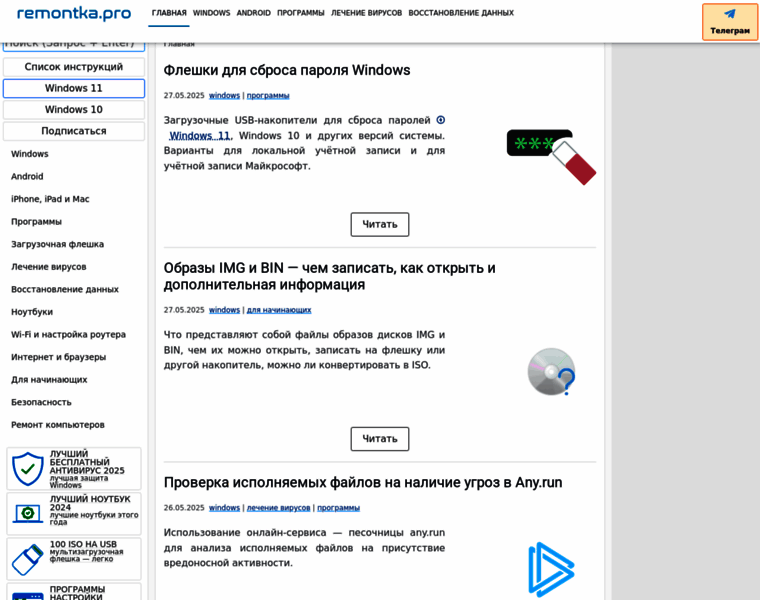Follow the Windows 11 inline link

(200, 136)
